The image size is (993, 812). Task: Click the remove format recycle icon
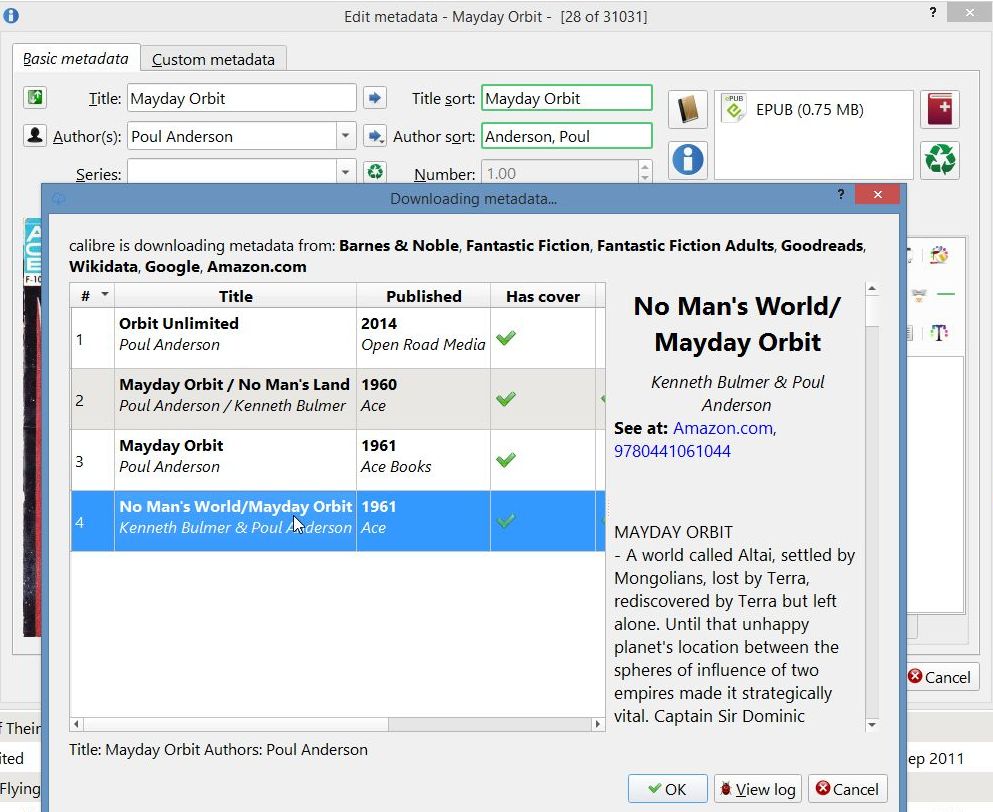(x=940, y=159)
